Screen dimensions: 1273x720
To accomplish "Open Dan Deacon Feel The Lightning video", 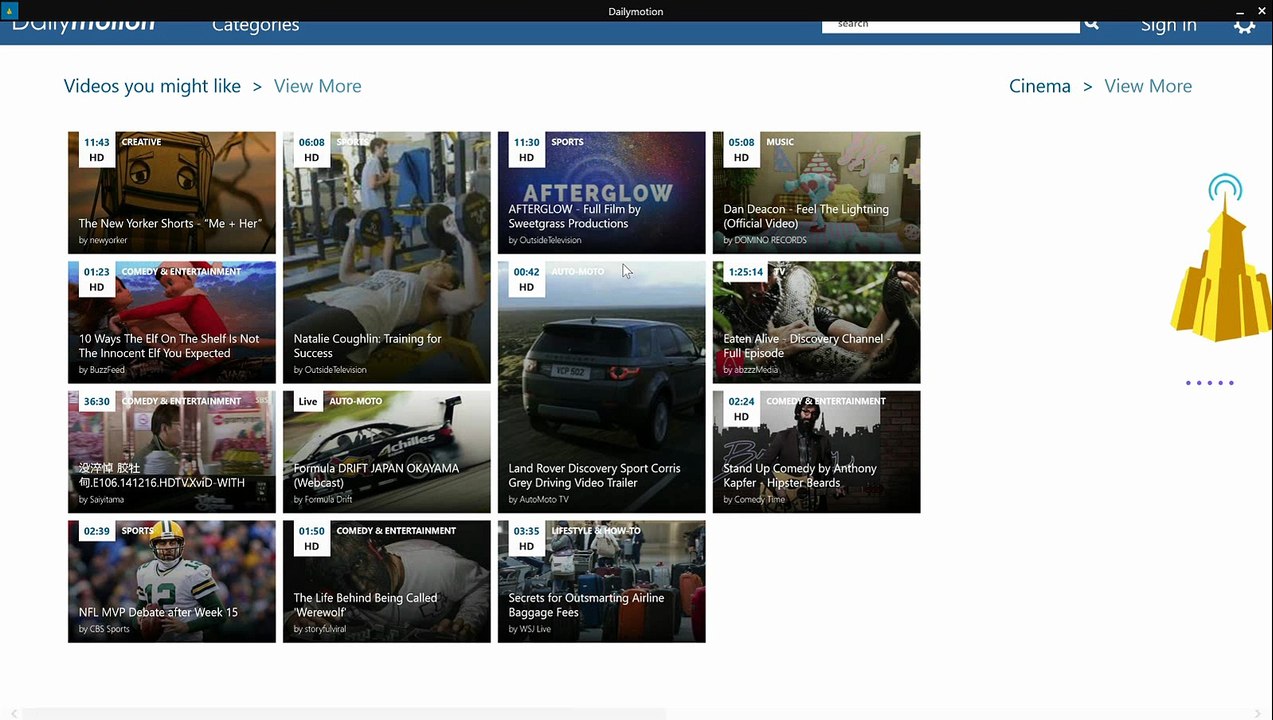I will (x=817, y=193).
